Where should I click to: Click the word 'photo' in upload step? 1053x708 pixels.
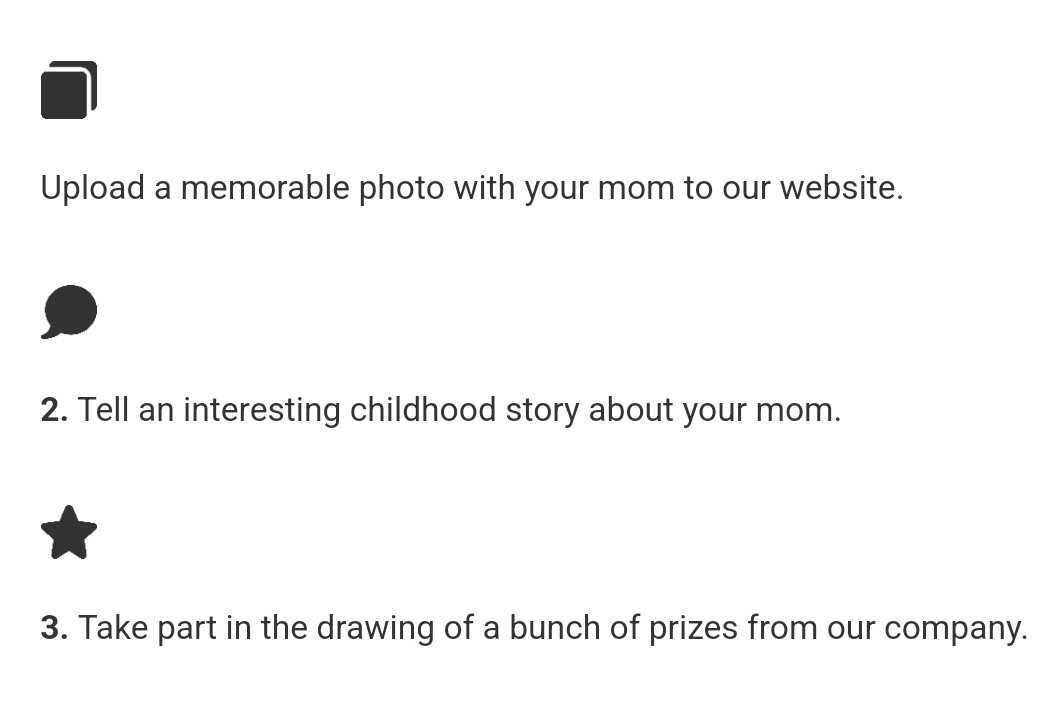coord(401,188)
